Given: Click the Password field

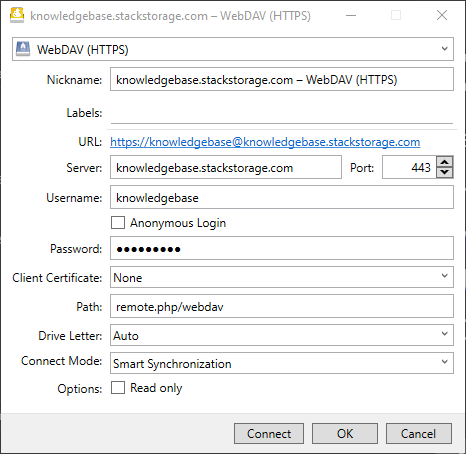Looking at the screenshot, I should 282,248.
